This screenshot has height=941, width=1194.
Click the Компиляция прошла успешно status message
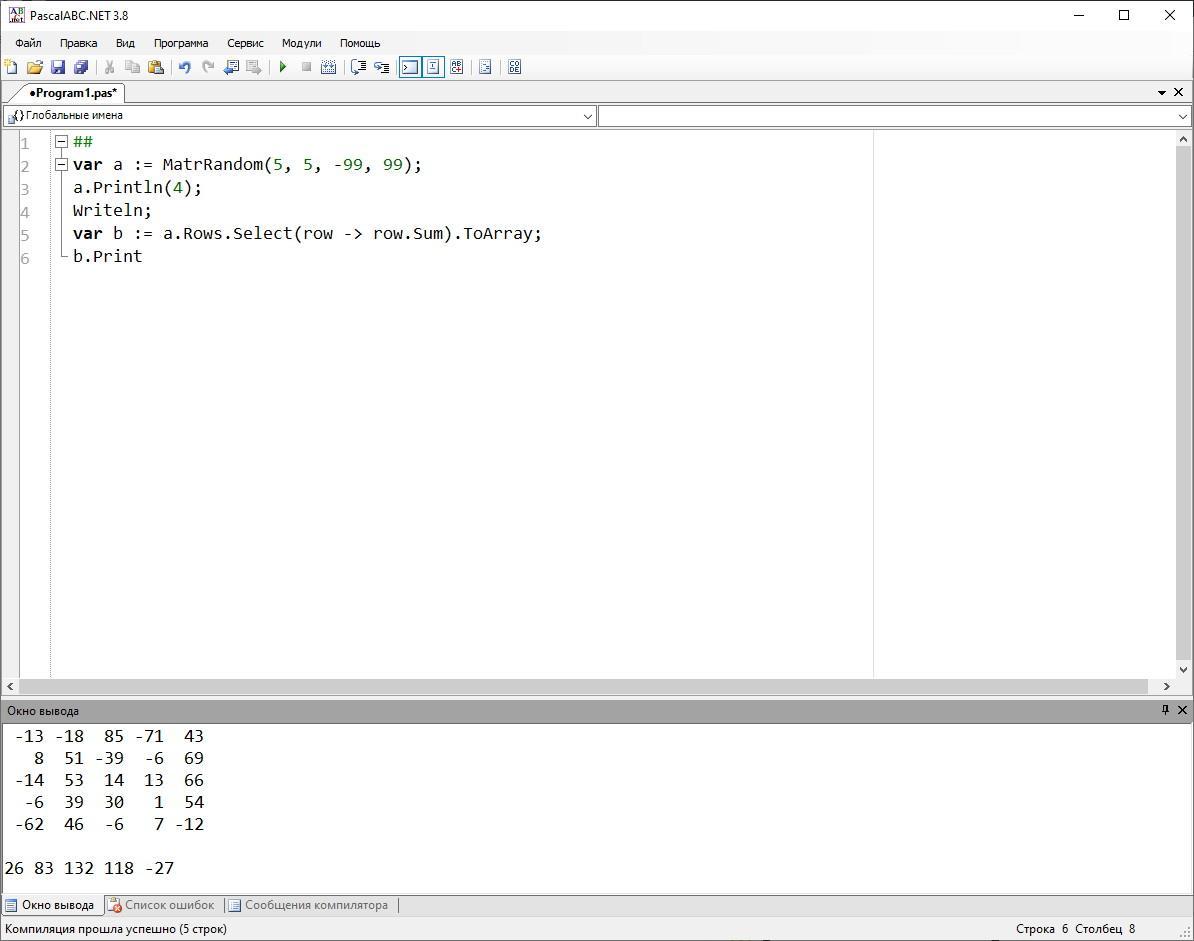[x=116, y=929]
